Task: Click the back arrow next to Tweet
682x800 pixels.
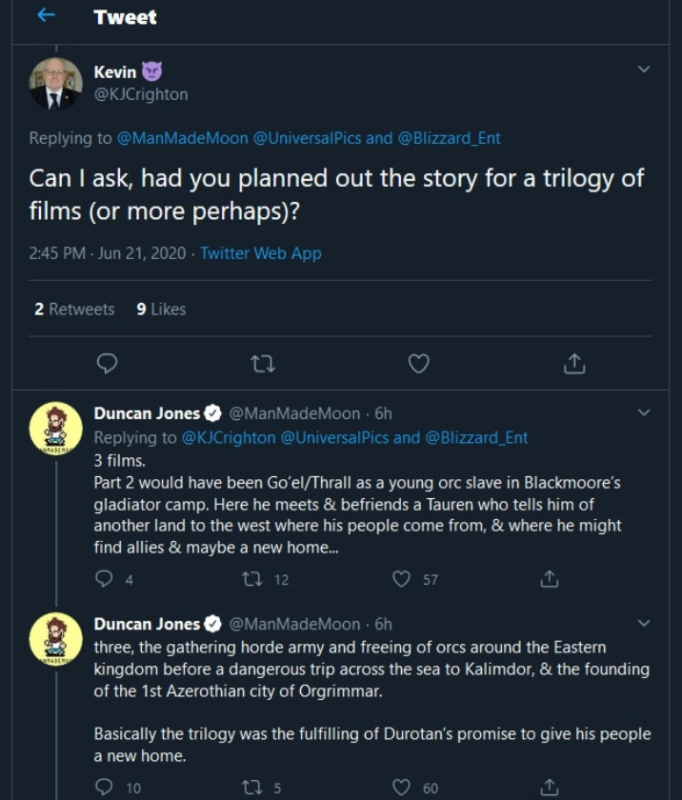Action: 46,17
